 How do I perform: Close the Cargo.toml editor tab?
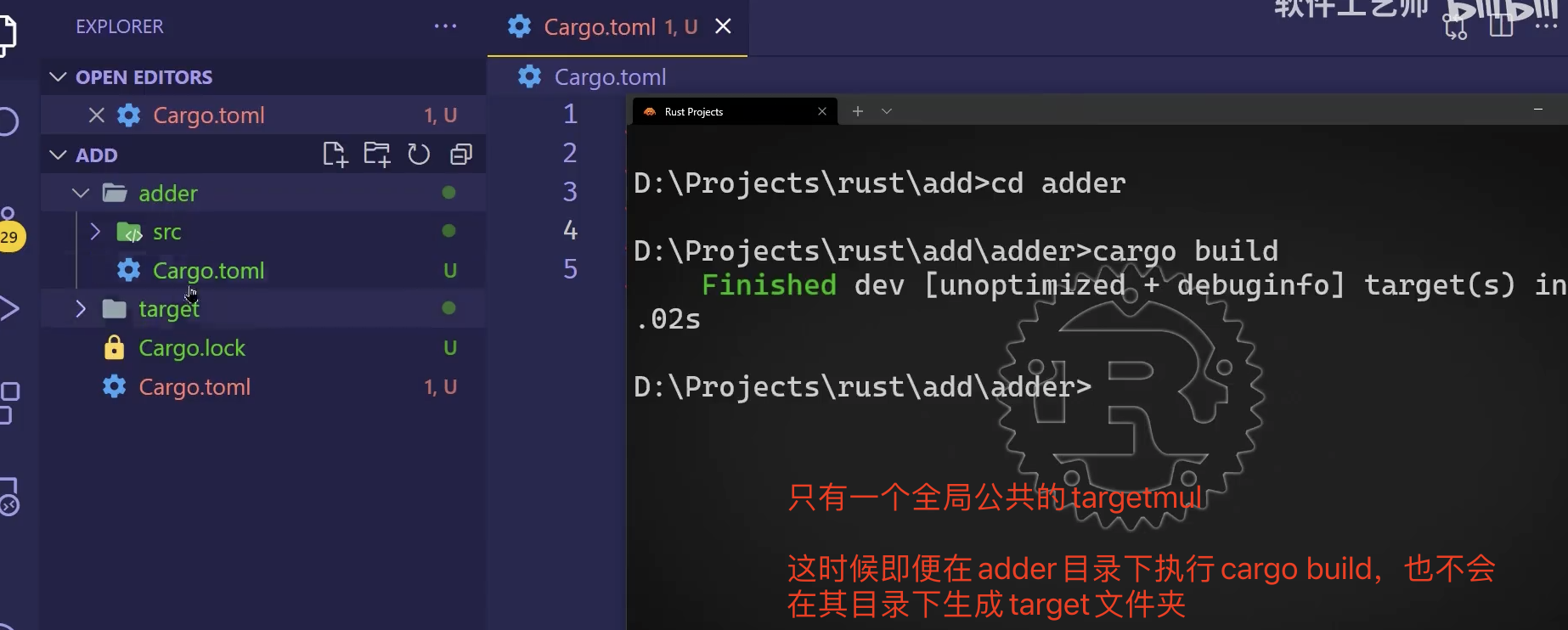coord(723,26)
